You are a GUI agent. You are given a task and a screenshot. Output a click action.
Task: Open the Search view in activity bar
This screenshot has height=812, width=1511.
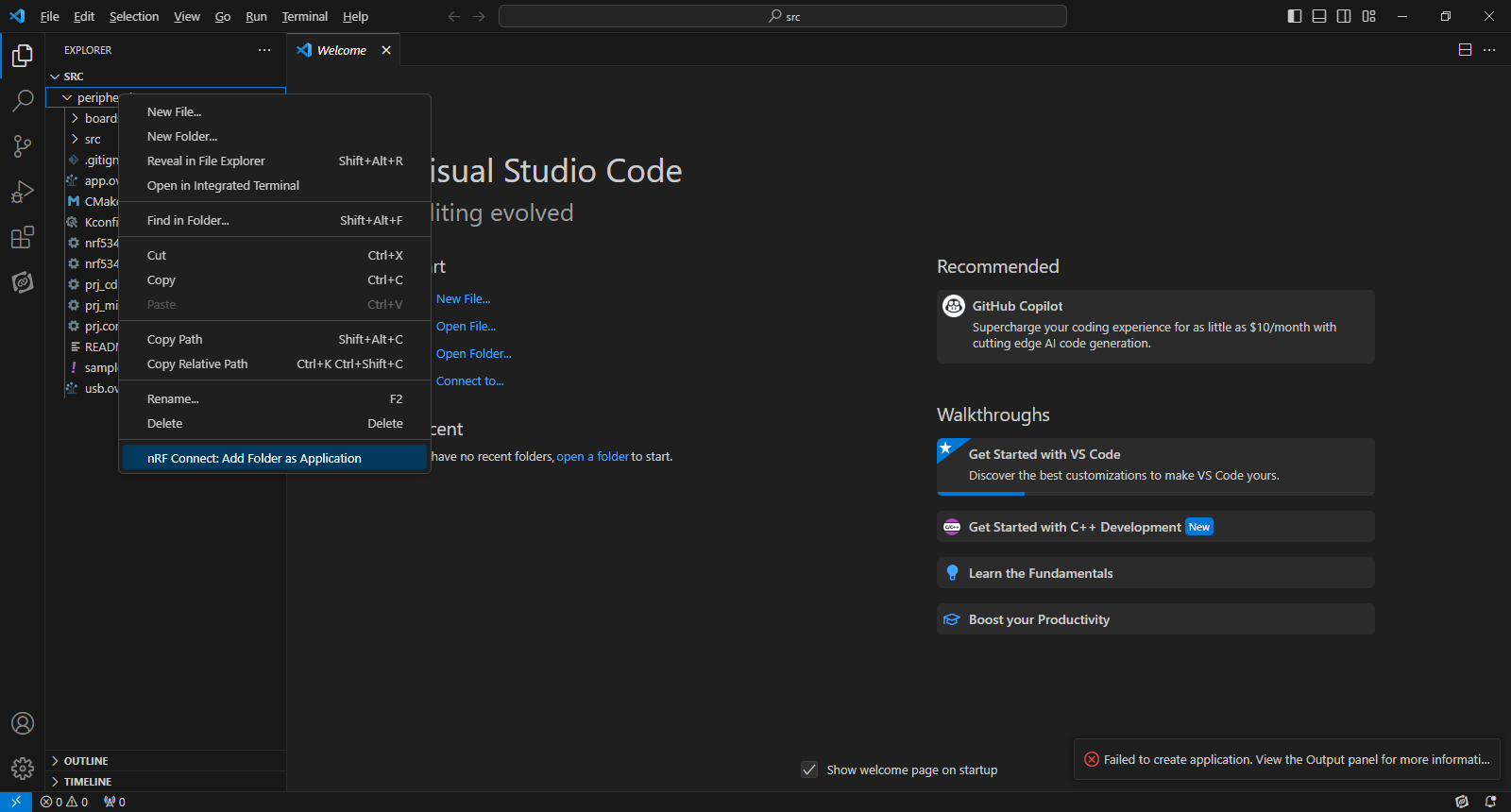[23, 101]
